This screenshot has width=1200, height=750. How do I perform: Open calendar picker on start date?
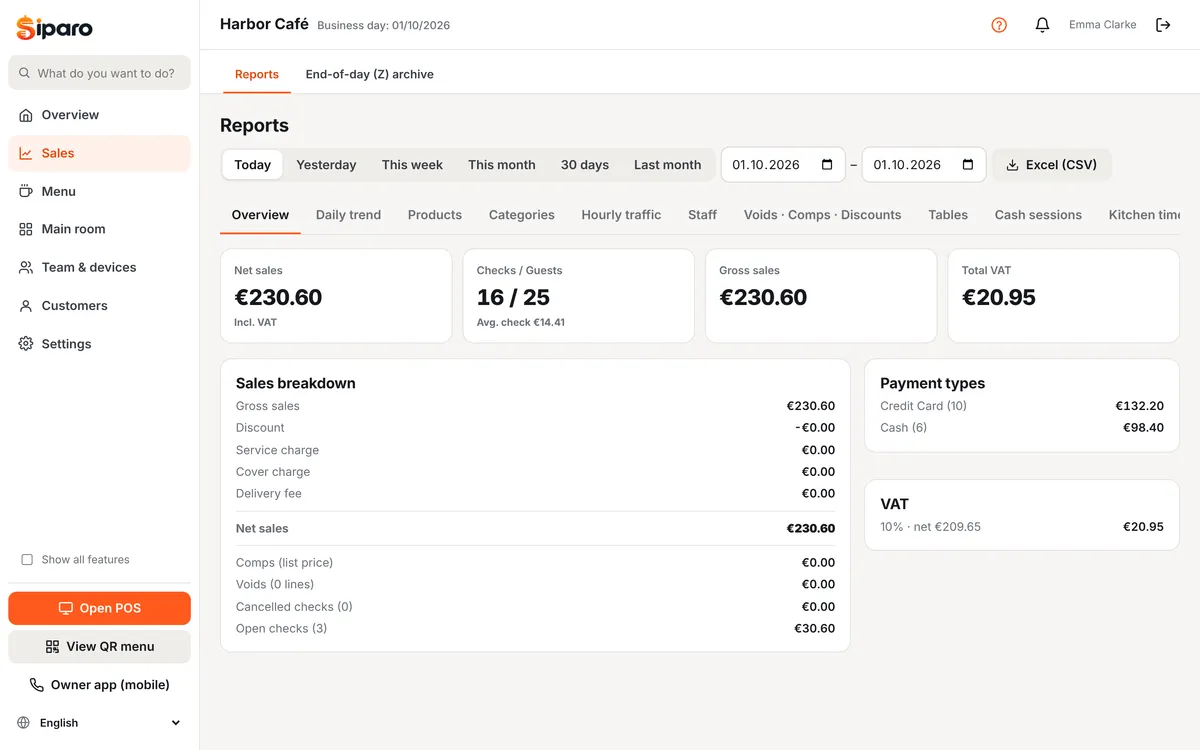827,165
